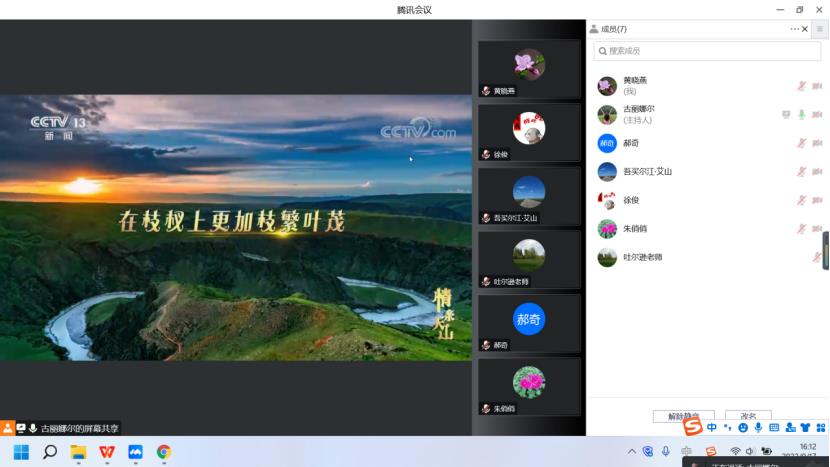Click the 改名 rename button
Viewport: 830px width, 467px height.
[x=748, y=416]
